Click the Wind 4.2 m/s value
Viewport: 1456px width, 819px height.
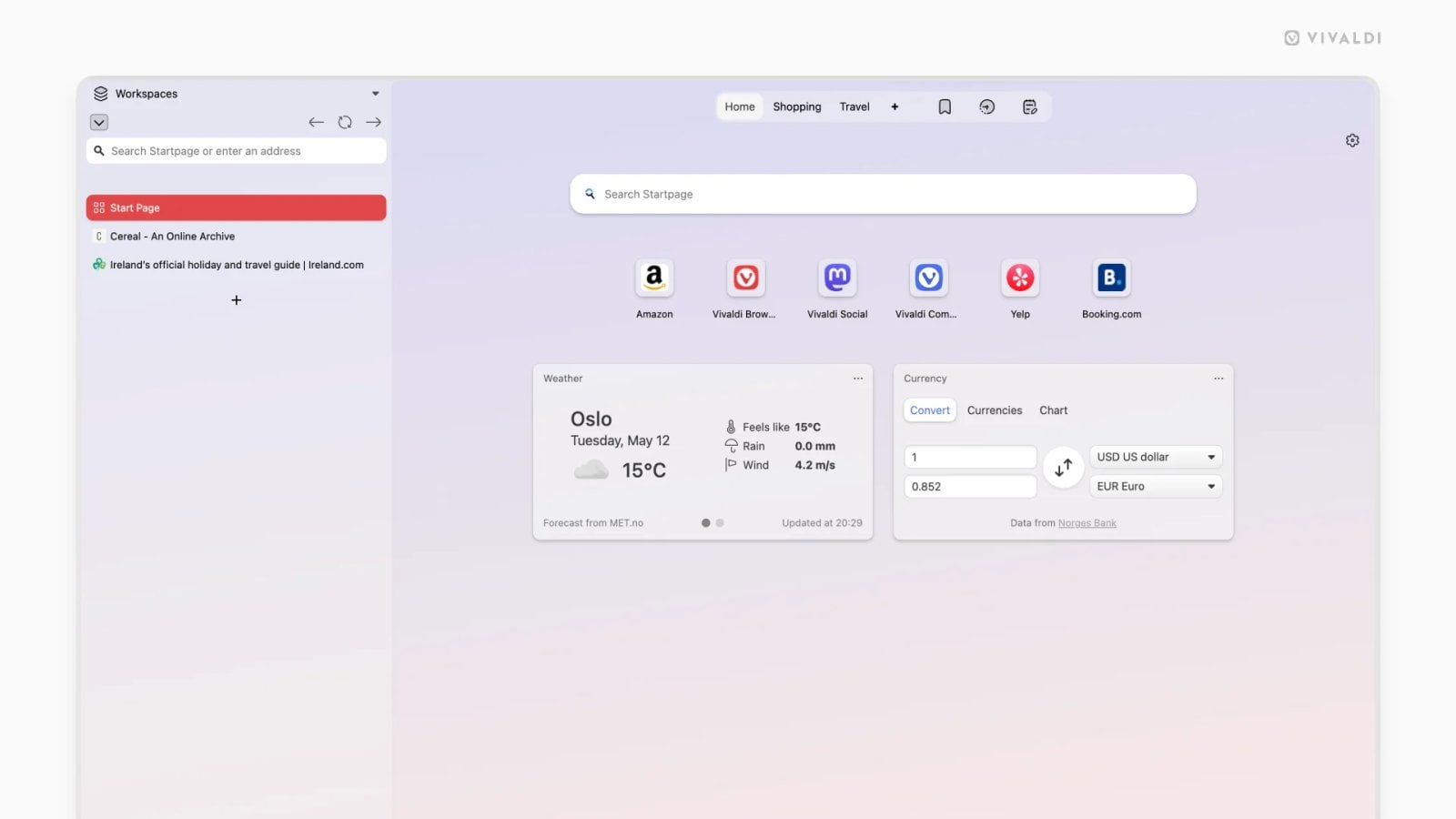click(815, 465)
